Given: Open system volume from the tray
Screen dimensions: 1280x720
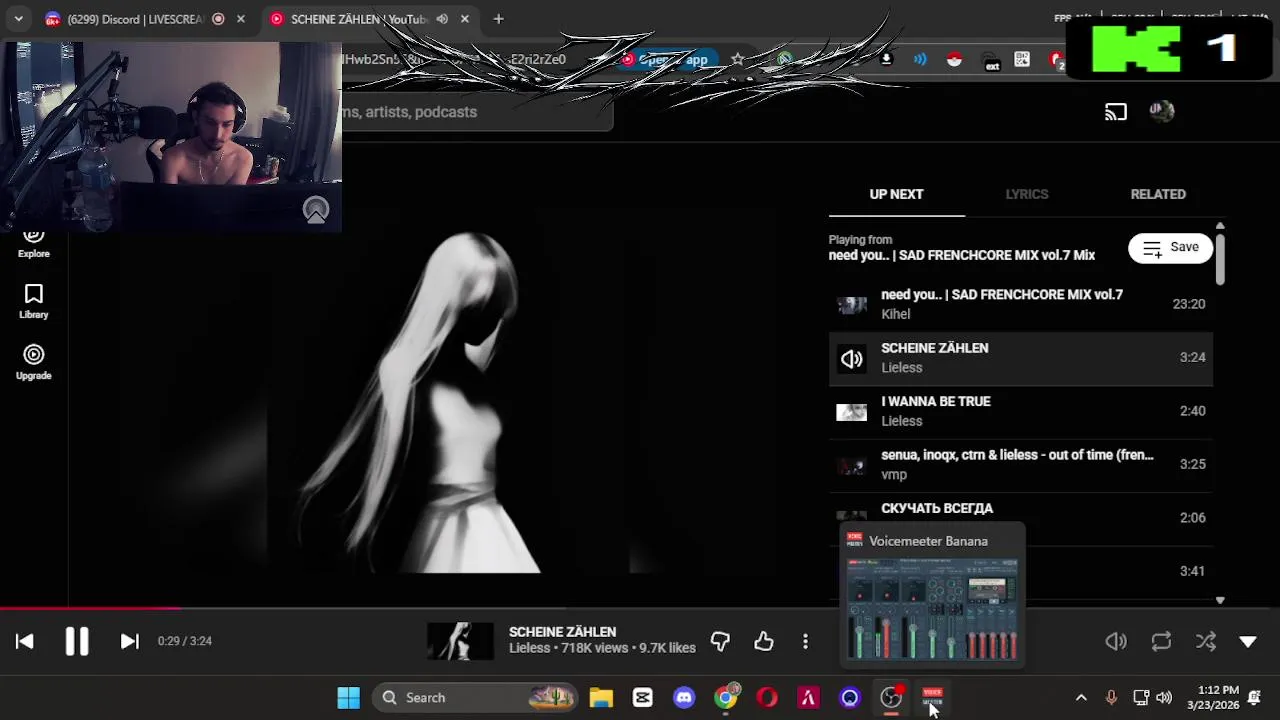Looking at the screenshot, I should [1164, 698].
